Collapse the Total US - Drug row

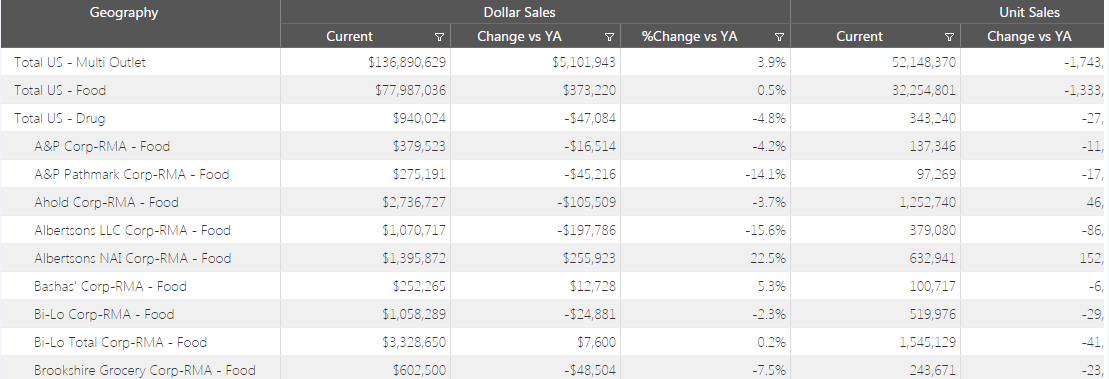pos(60,118)
